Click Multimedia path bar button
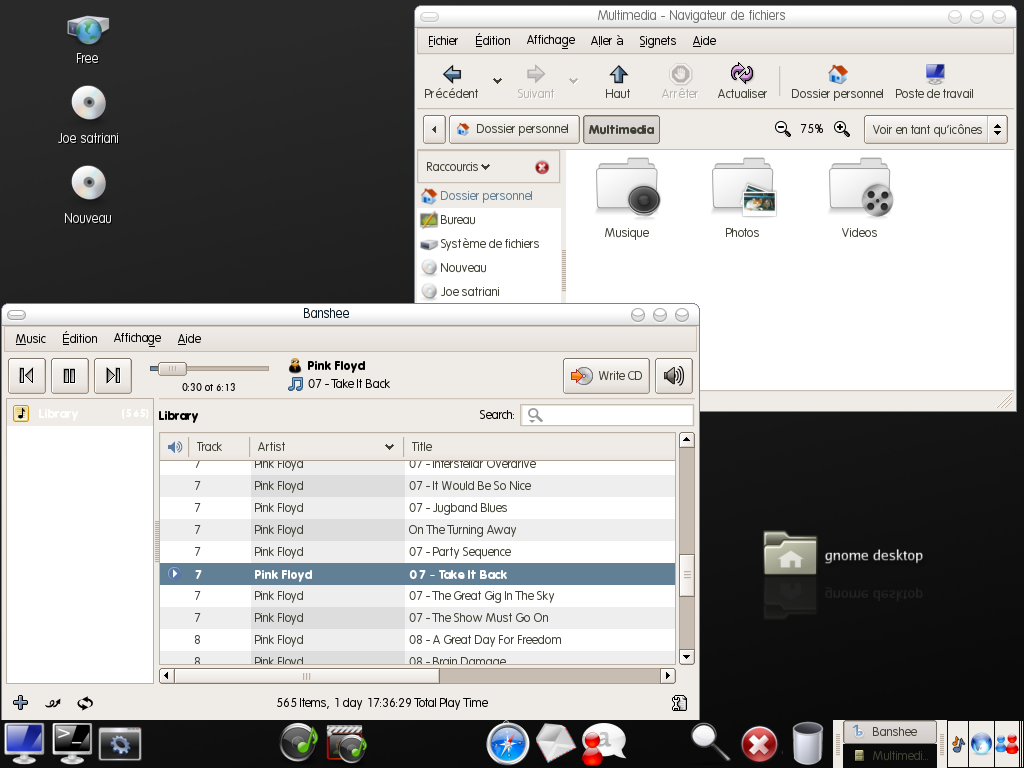This screenshot has width=1024, height=768. [621, 129]
